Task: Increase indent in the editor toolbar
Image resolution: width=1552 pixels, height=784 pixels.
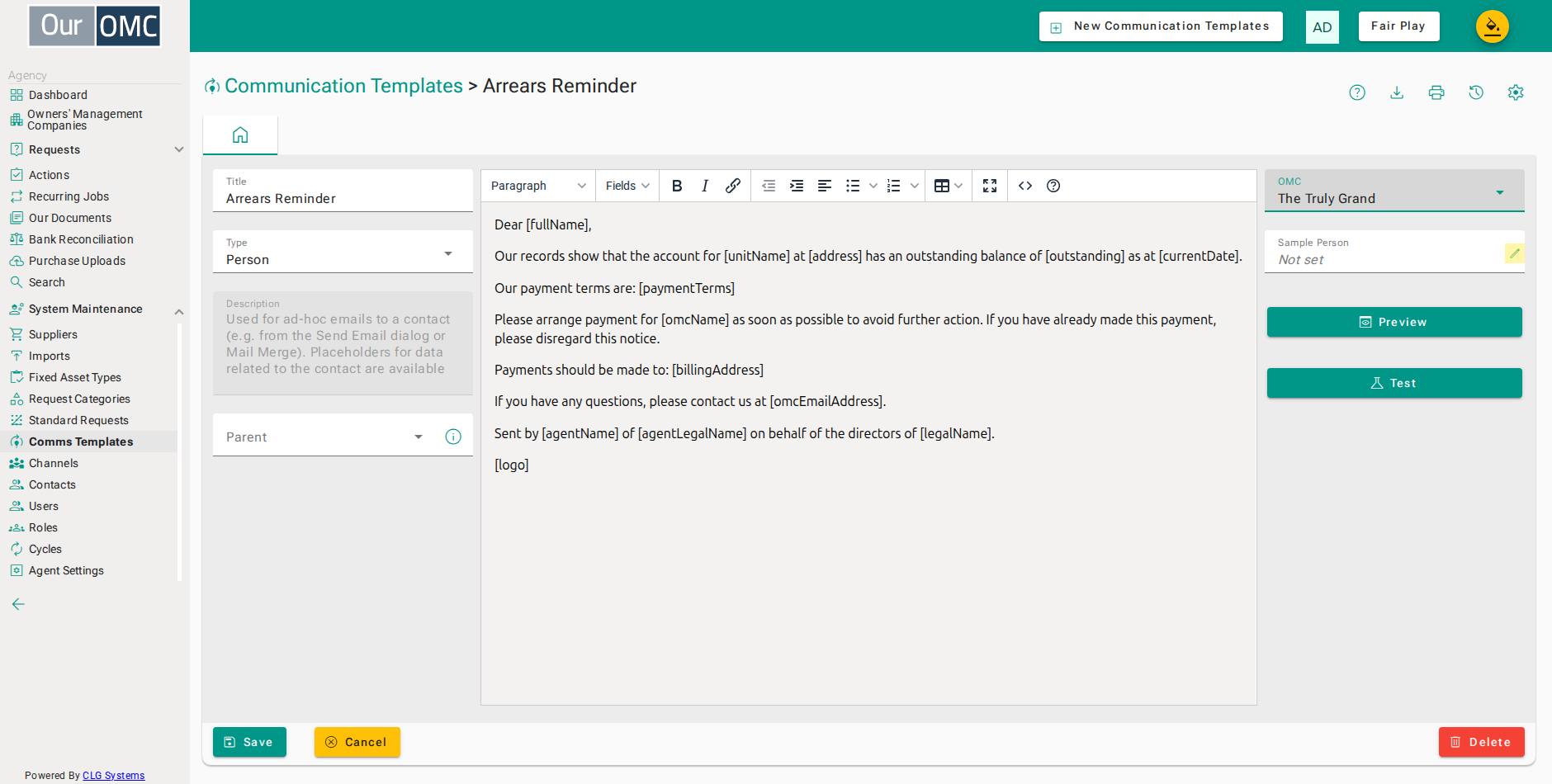Action: [797, 186]
